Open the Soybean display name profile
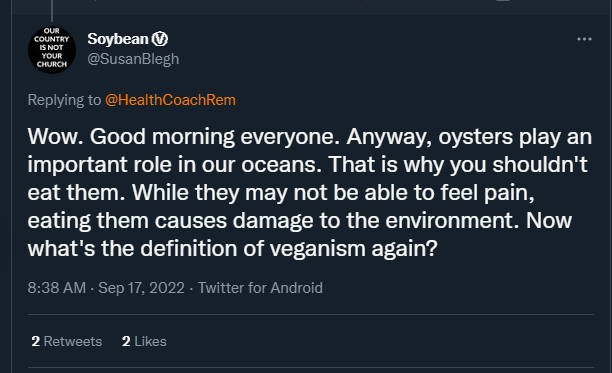The image size is (612, 373). 118,39
